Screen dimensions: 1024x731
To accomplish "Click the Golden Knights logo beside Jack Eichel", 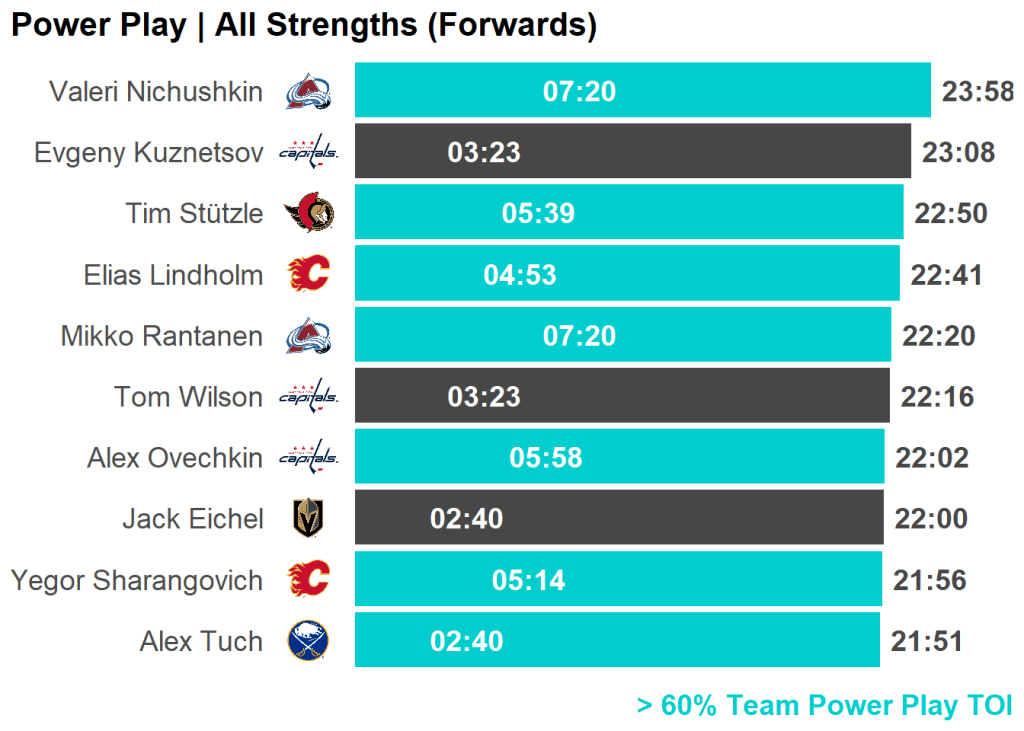I will pyautogui.click(x=308, y=518).
